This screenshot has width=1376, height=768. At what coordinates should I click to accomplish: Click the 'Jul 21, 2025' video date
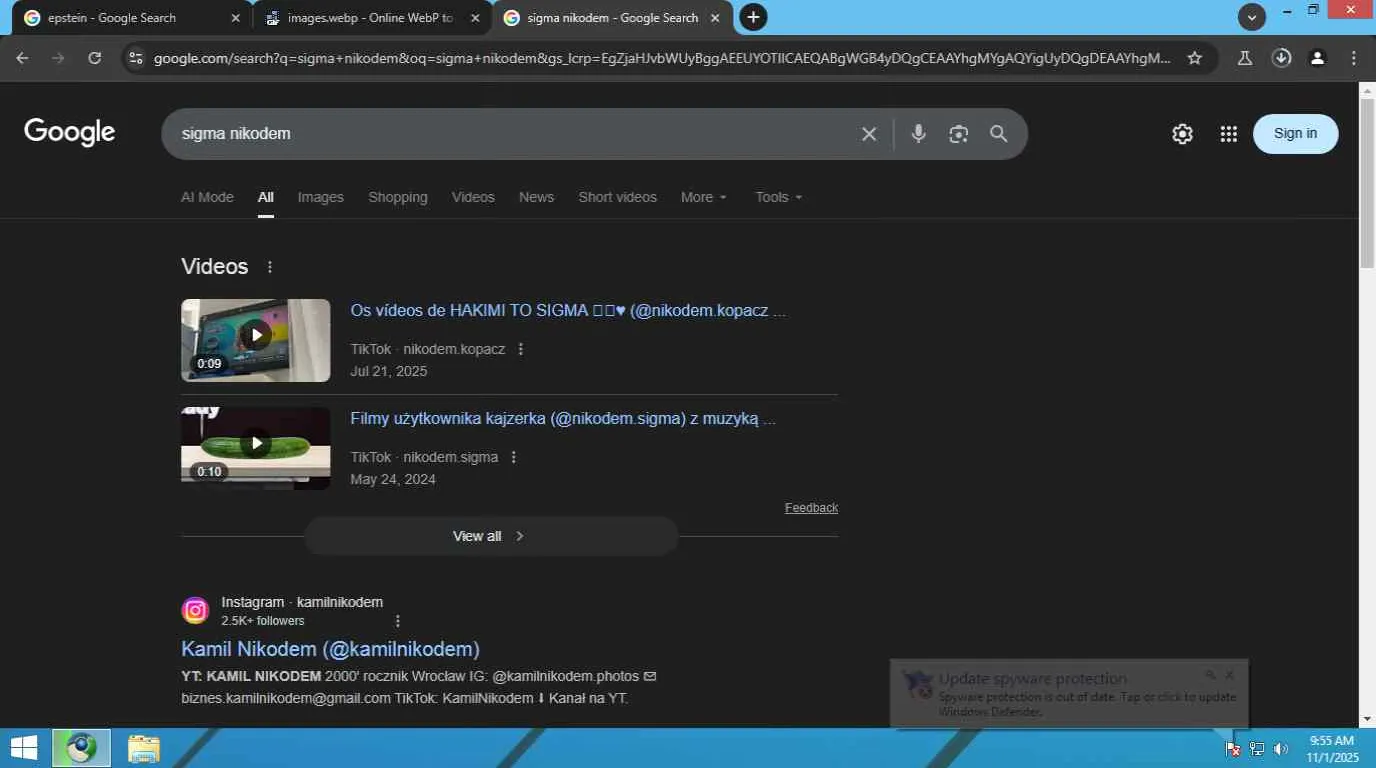(388, 371)
